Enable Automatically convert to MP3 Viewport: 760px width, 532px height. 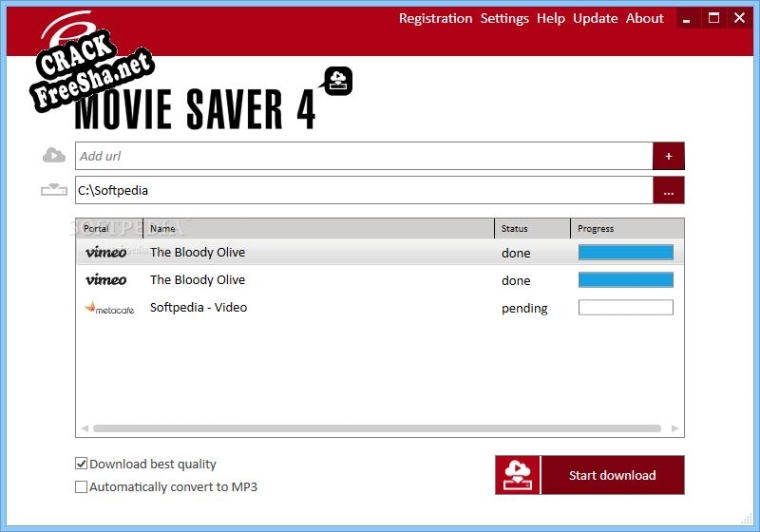[x=81, y=487]
